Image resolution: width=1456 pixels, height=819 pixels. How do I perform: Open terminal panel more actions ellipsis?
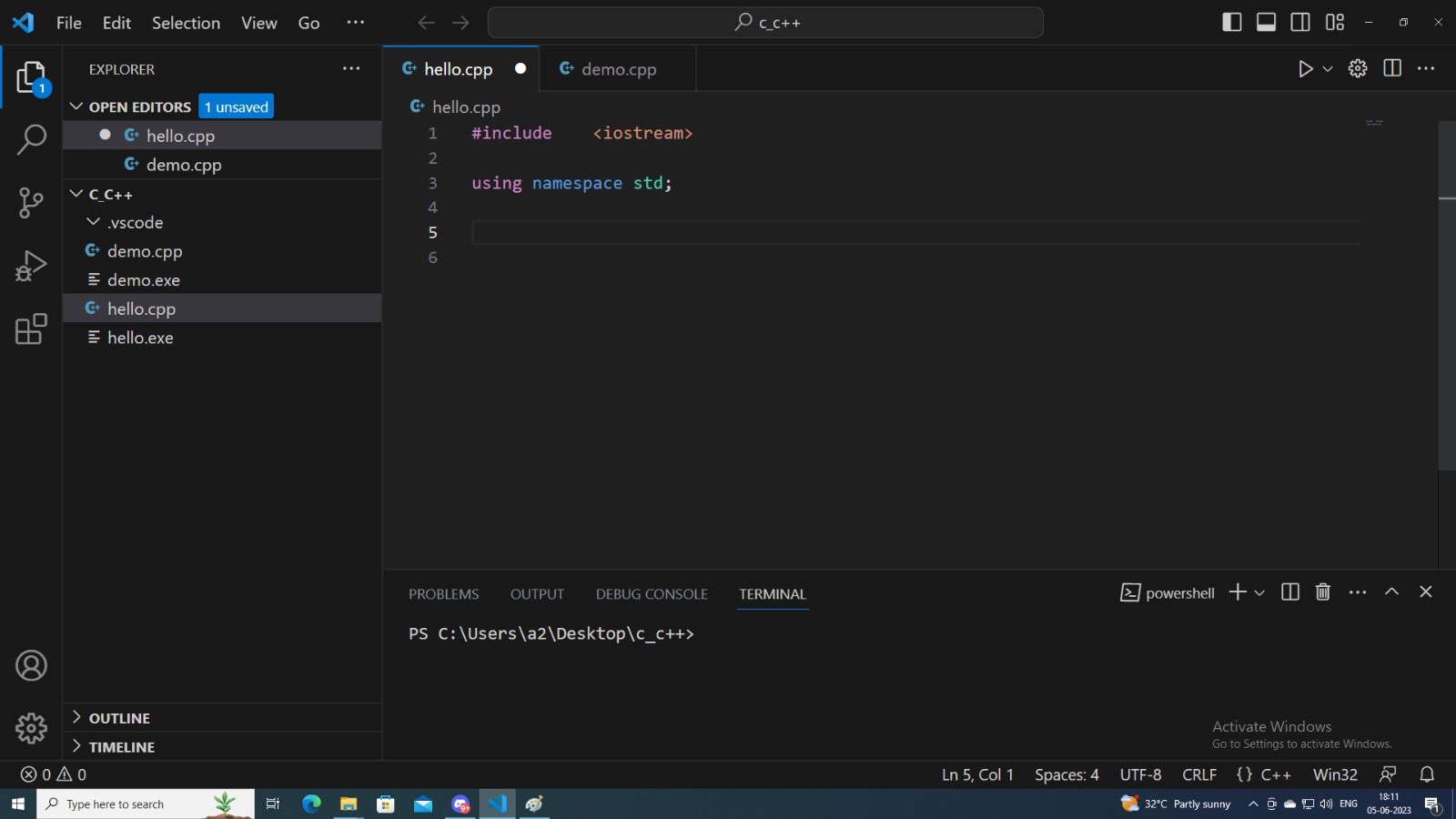[x=1358, y=592]
